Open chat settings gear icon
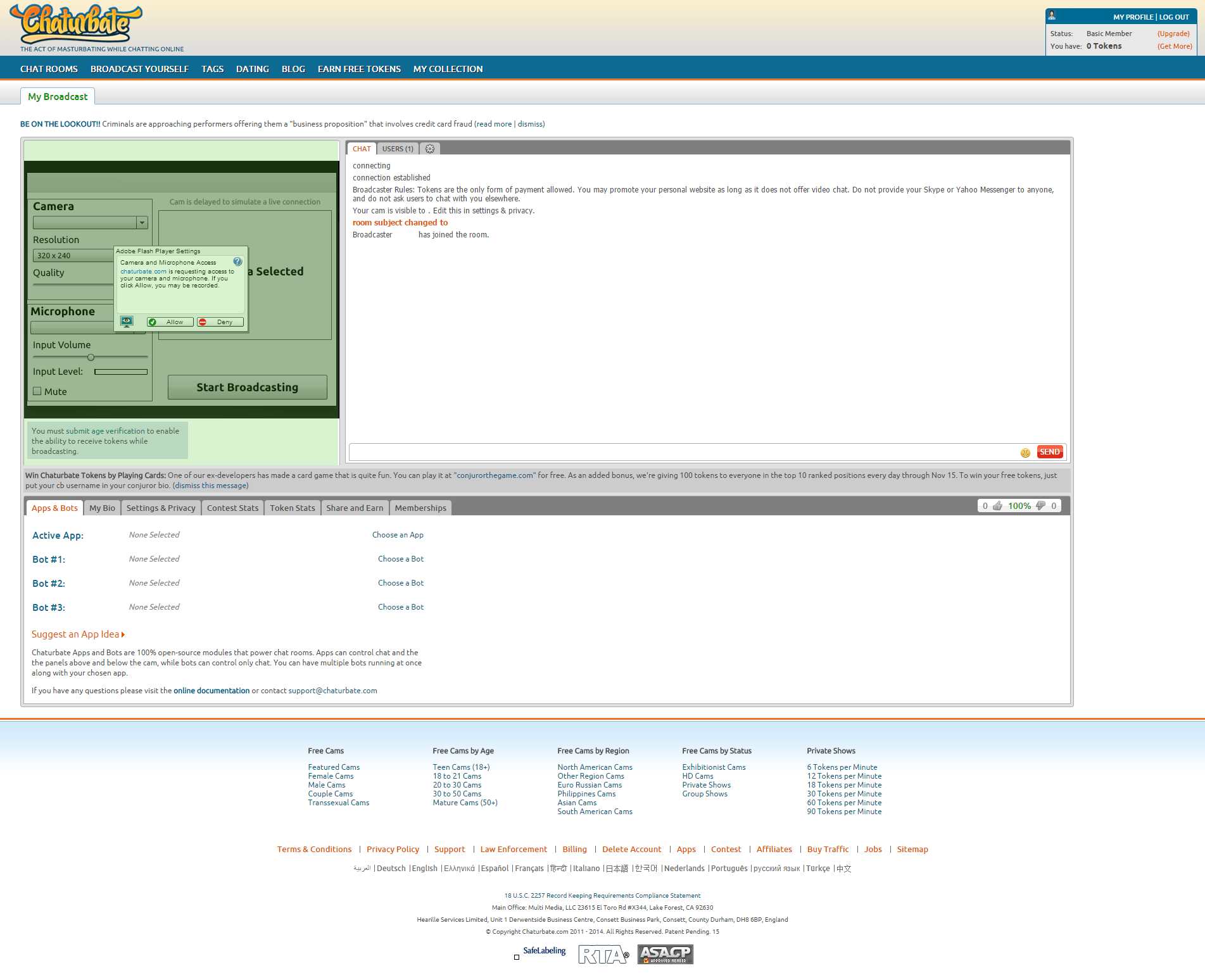The height and width of the screenshot is (980, 1205). pyautogui.click(x=430, y=149)
